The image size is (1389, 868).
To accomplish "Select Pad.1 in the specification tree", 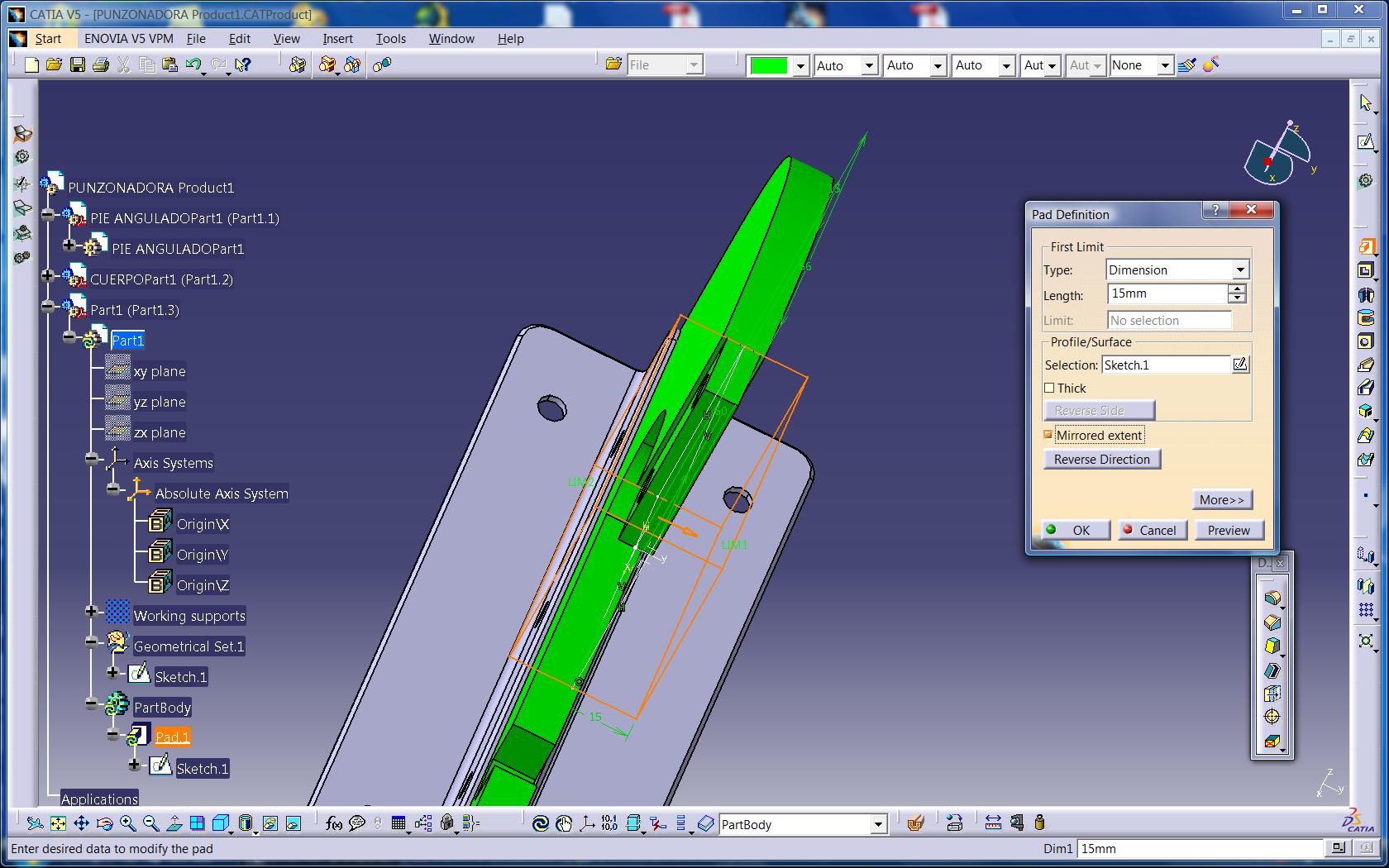I will click(172, 737).
